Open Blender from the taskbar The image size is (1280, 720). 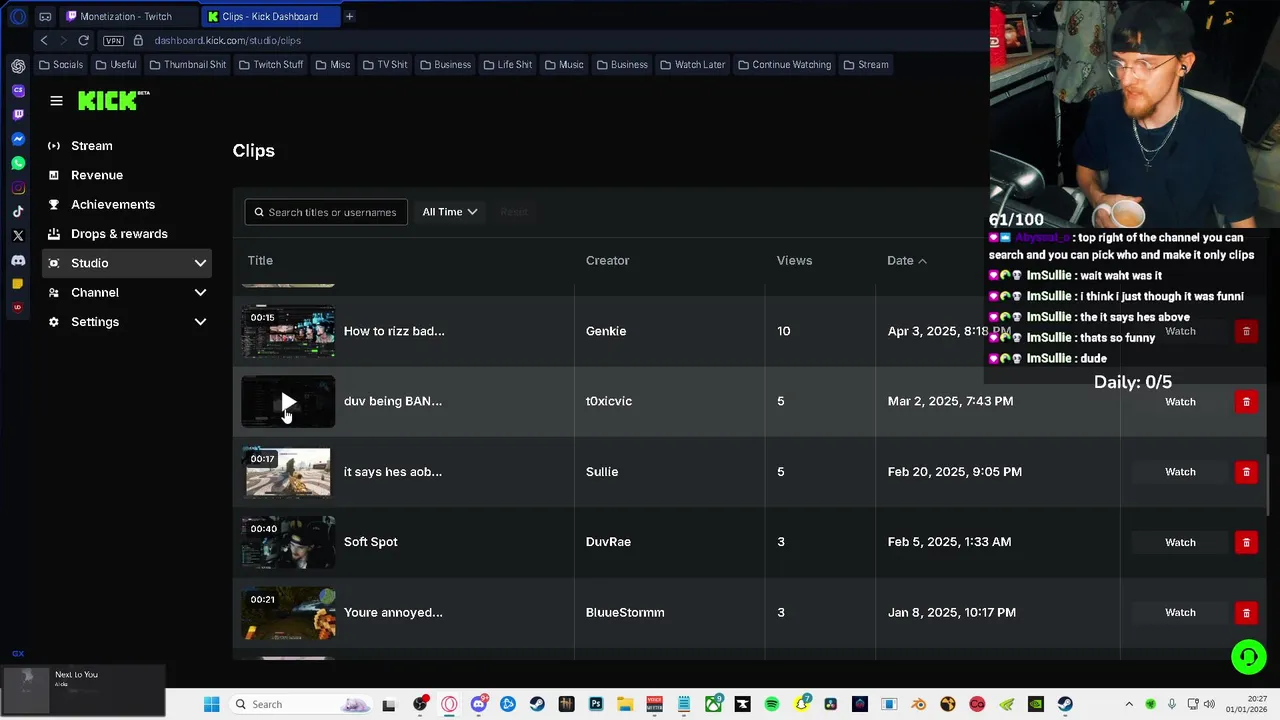[919, 704]
